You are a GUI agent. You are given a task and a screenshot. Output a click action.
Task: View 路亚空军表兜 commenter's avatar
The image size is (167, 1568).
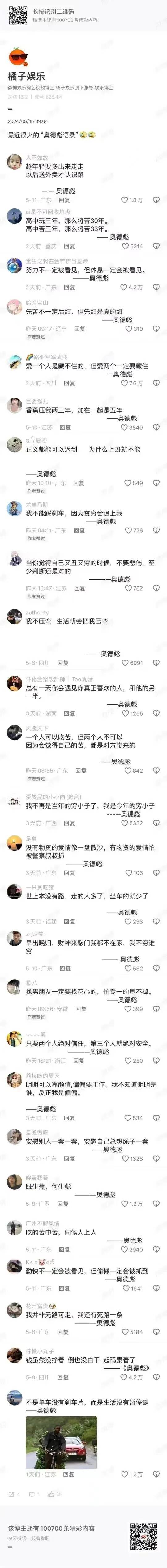coord(15,364)
